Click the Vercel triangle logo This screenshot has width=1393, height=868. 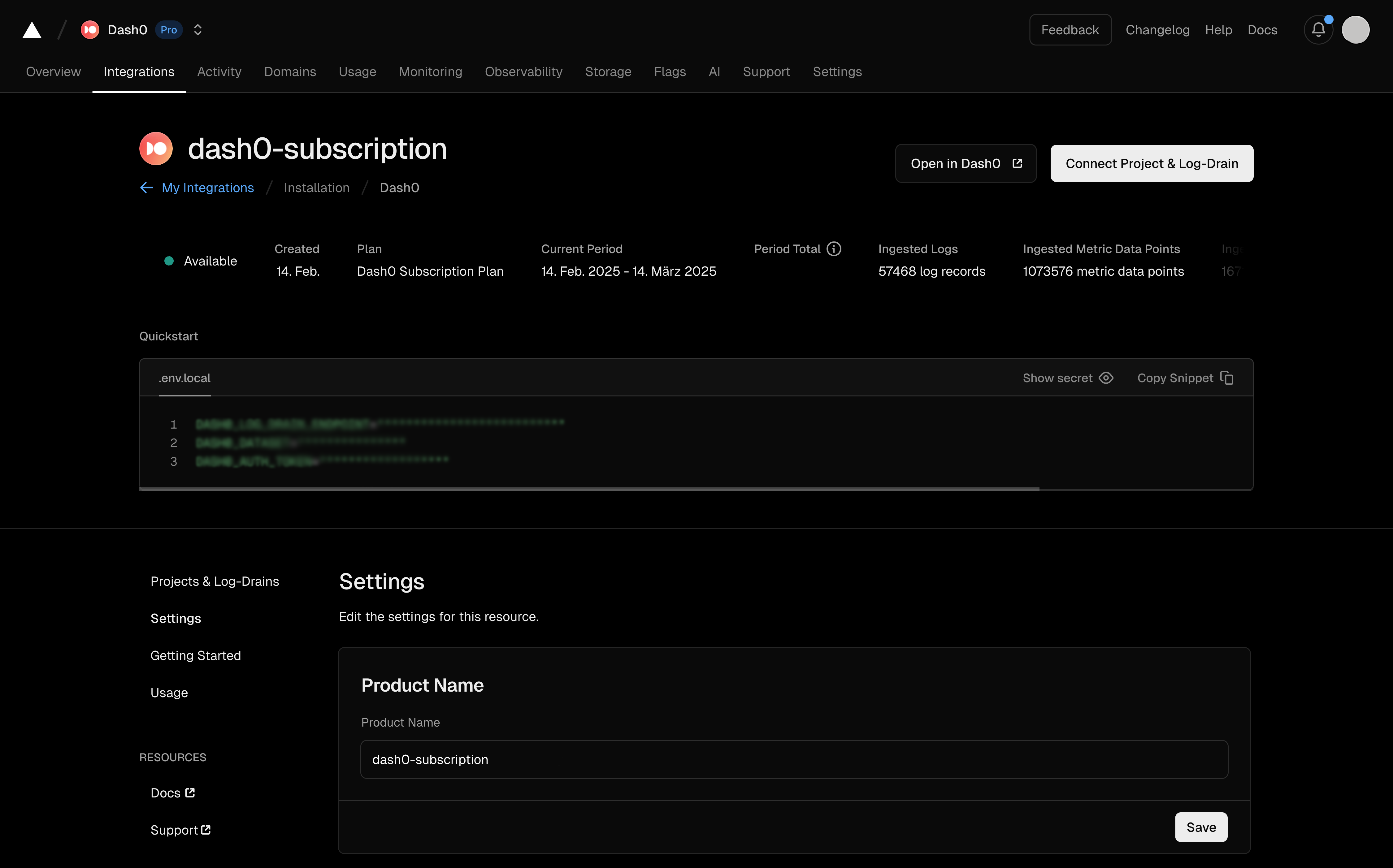32,30
